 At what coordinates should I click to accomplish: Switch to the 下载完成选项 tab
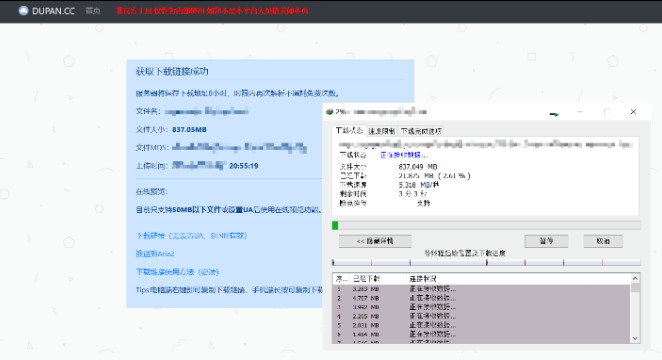(421, 131)
